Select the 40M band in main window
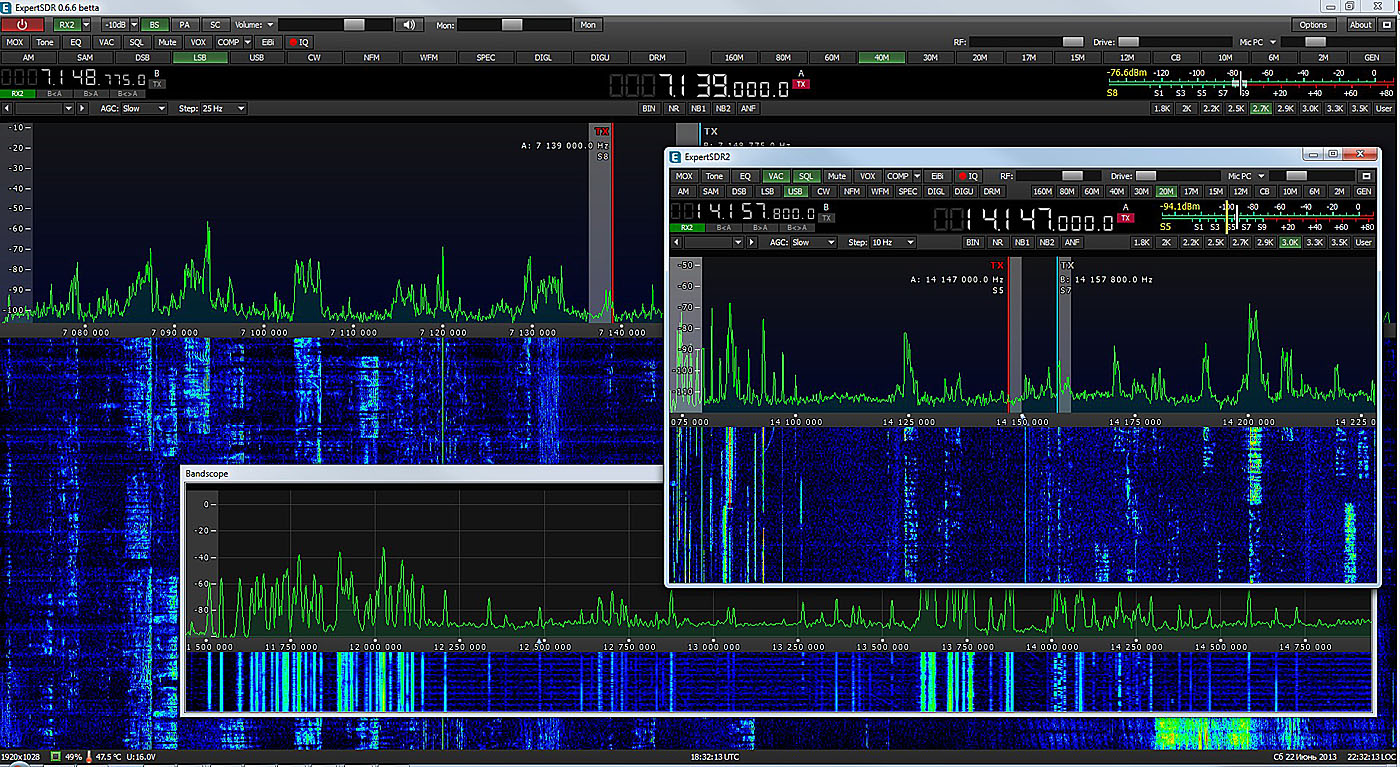The height and width of the screenshot is (767, 1400). pyautogui.click(x=881, y=58)
